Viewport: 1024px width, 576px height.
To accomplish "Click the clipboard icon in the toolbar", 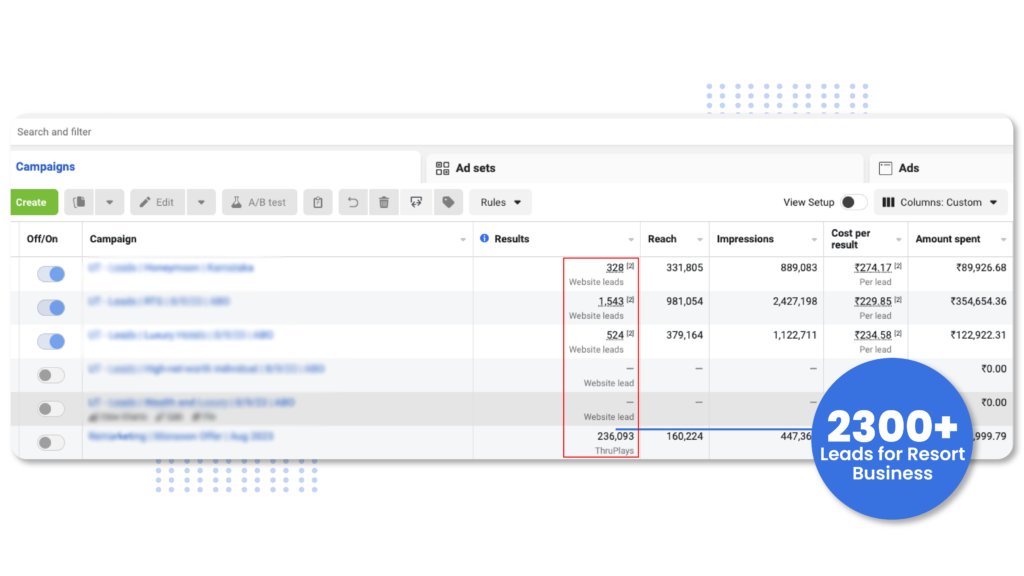I will click(x=317, y=202).
